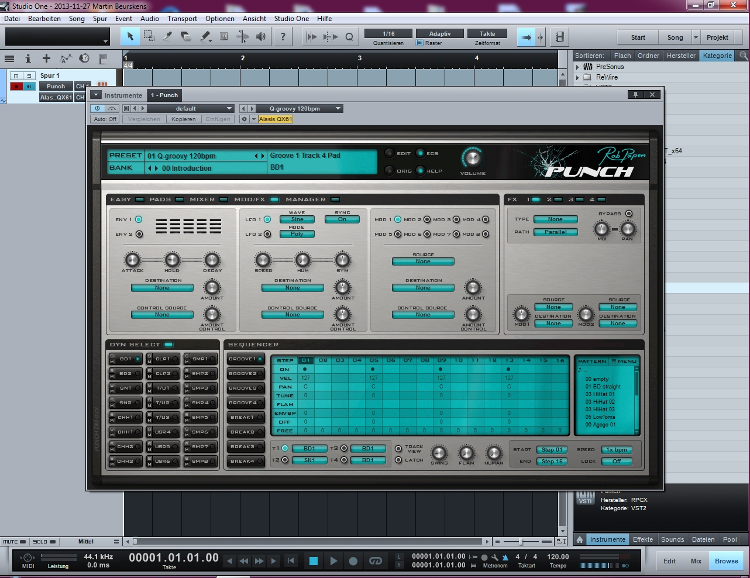Viewport: 750px width, 578px height.
Task: Open the default preset dropdown
Action: [190, 109]
